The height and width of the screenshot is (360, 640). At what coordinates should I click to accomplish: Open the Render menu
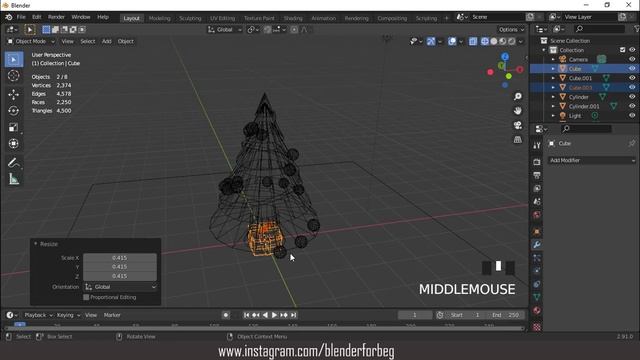point(56,17)
